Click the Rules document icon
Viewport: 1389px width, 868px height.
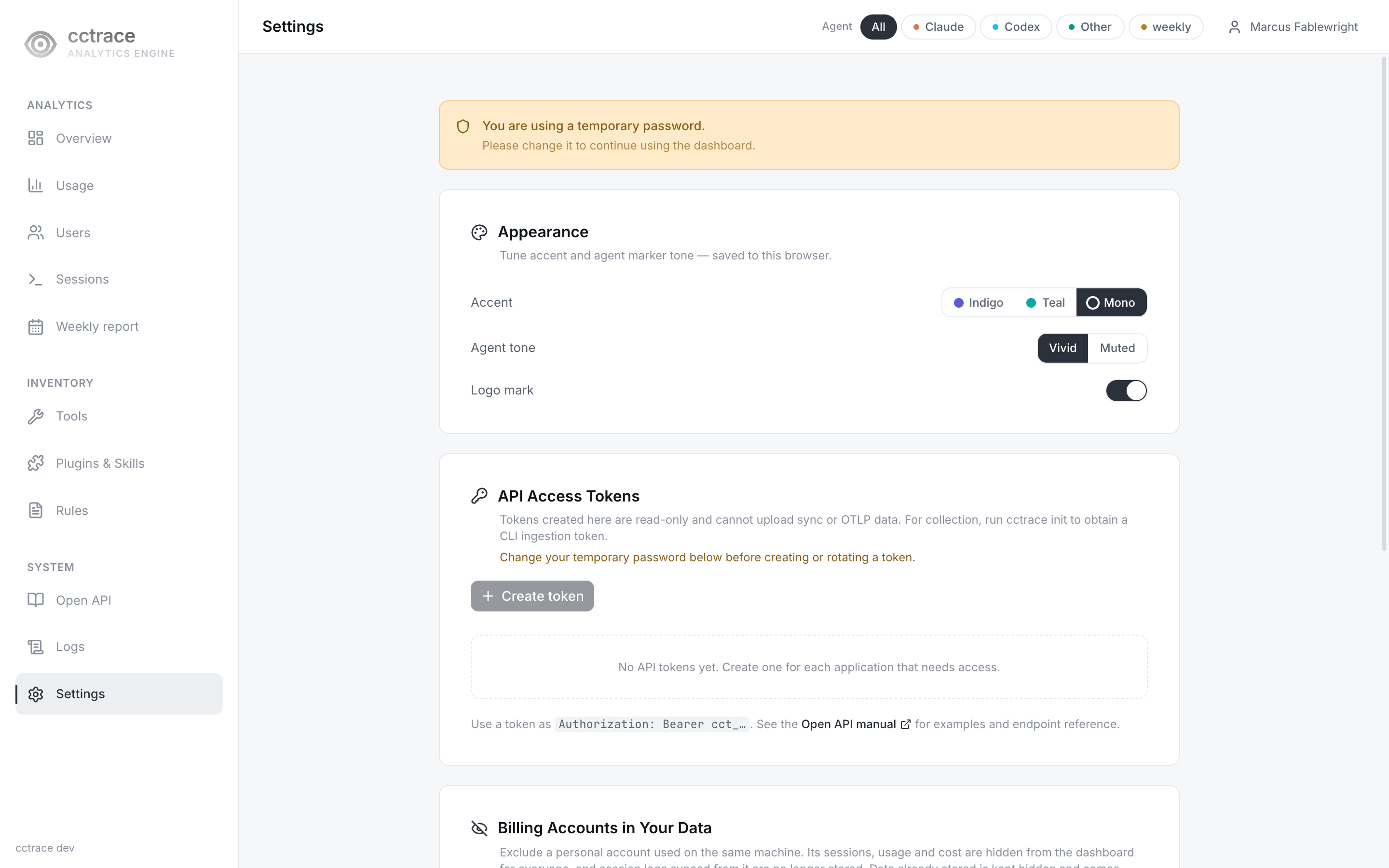(x=36, y=510)
